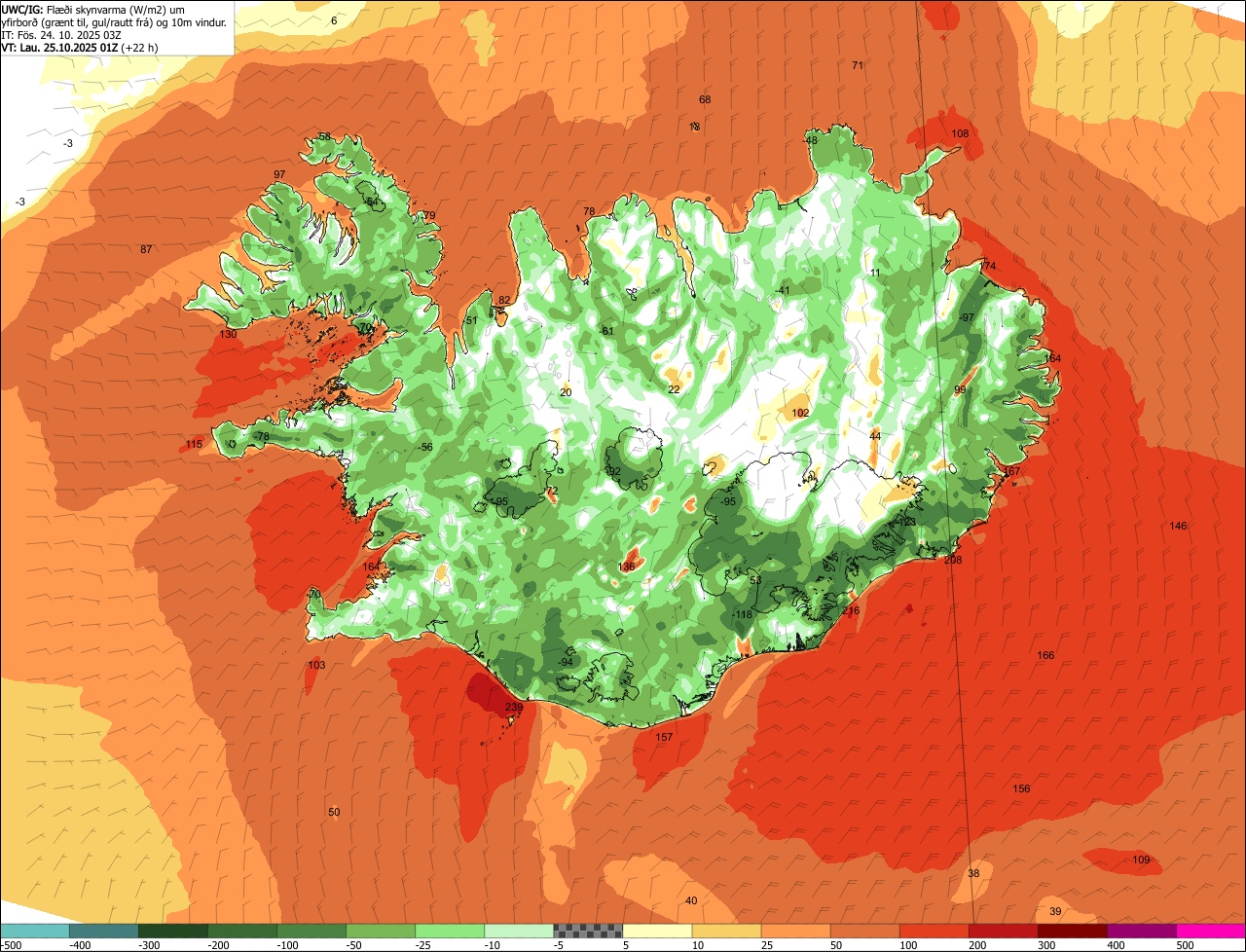Viewport: 1246px width, 952px height.
Task: Click the map value 82
Action: click(x=504, y=301)
